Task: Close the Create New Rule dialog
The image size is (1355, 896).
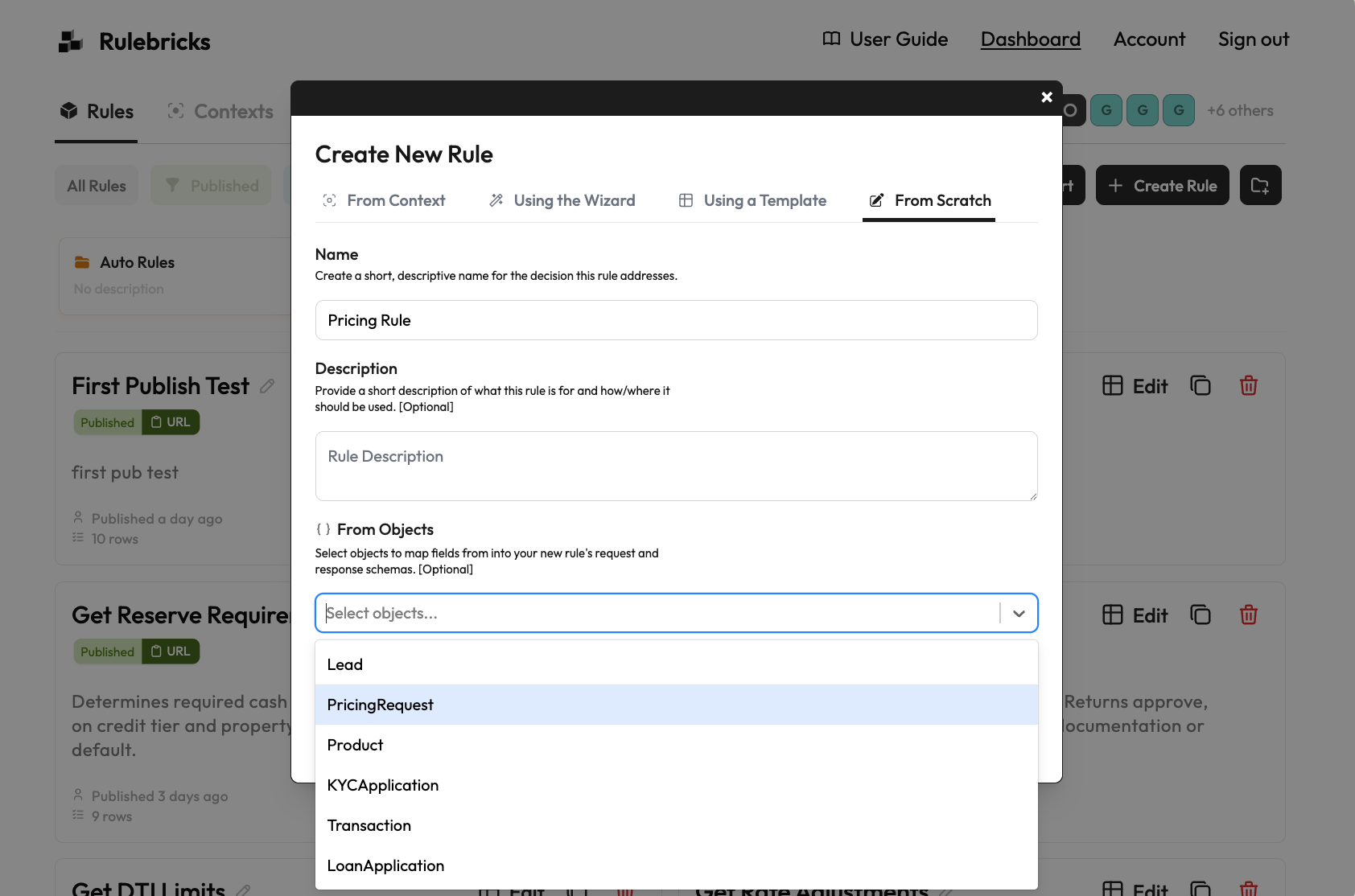Action: tap(1046, 97)
